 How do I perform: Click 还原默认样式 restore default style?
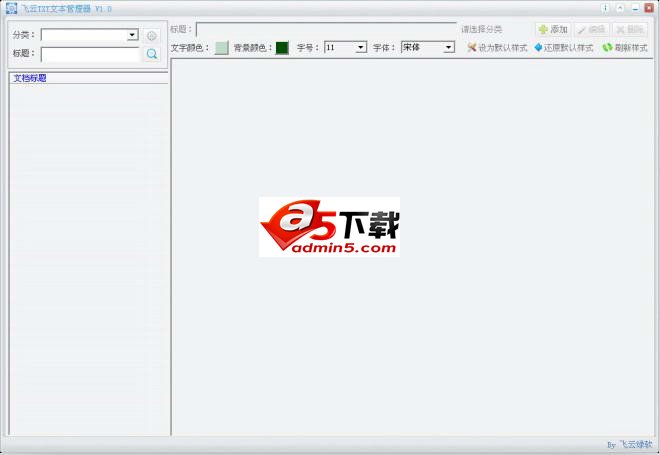point(564,48)
